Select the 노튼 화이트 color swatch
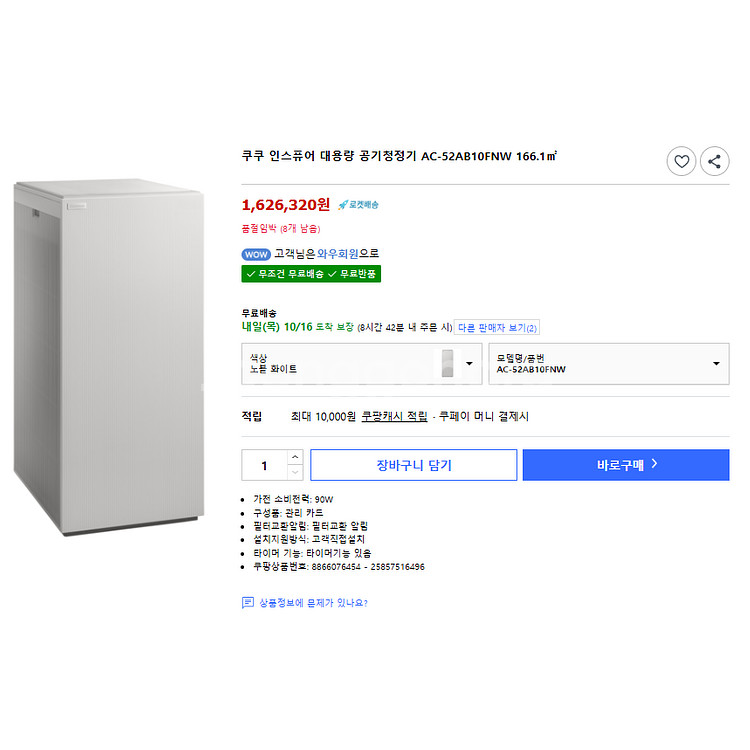 pyautogui.click(x=448, y=364)
